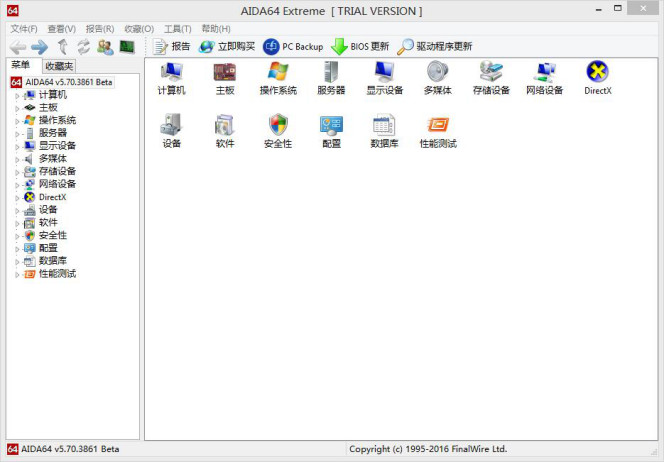The image size is (664, 462).
Task: Click the up-level arrow toolbar icon
Action: [x=62, y=47]
